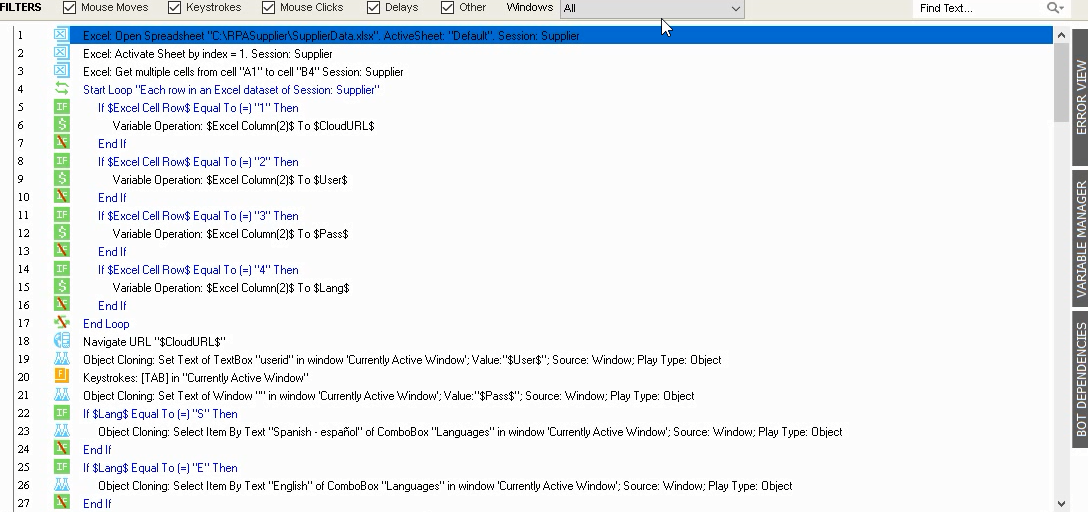Click the search magnifier icon beside Find Text
This screenshot has height=512, width=1088.
(1055, 8)
